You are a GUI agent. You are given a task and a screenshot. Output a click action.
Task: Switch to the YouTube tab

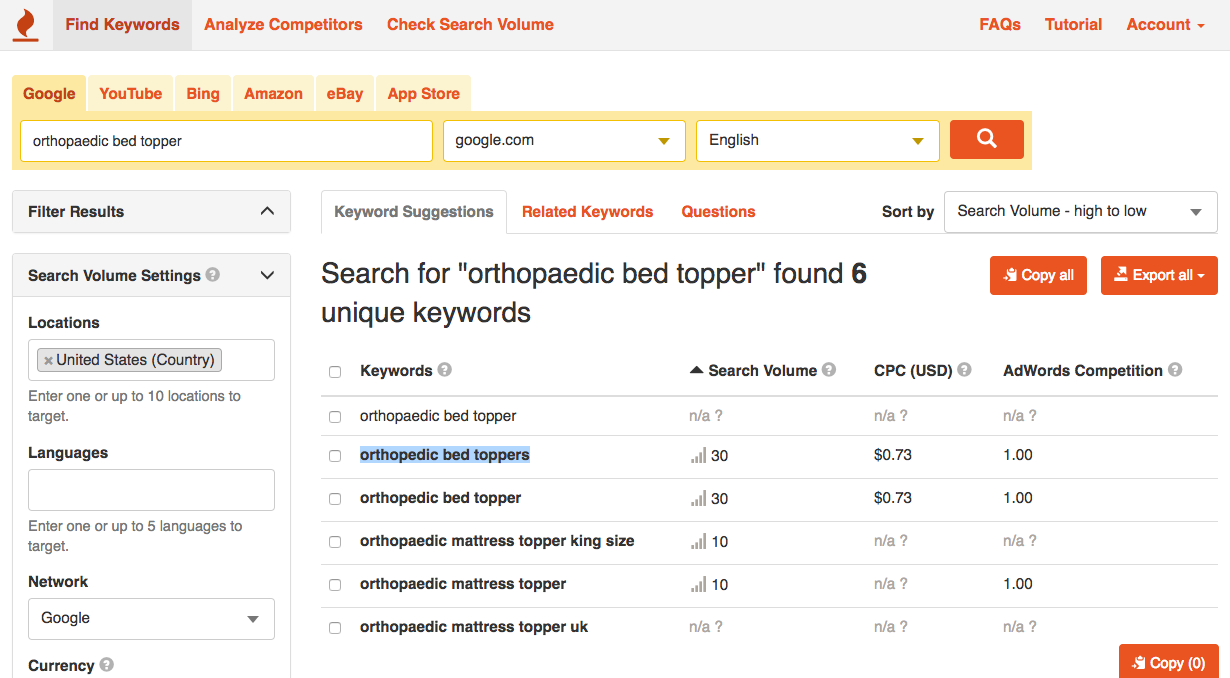130,94
